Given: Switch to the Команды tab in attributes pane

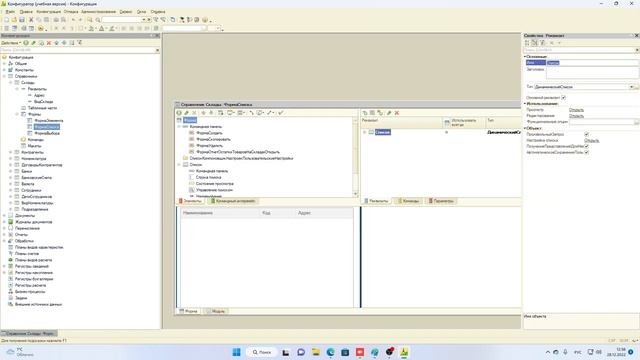Looking at the screenshot, I should tap(409, 201).
